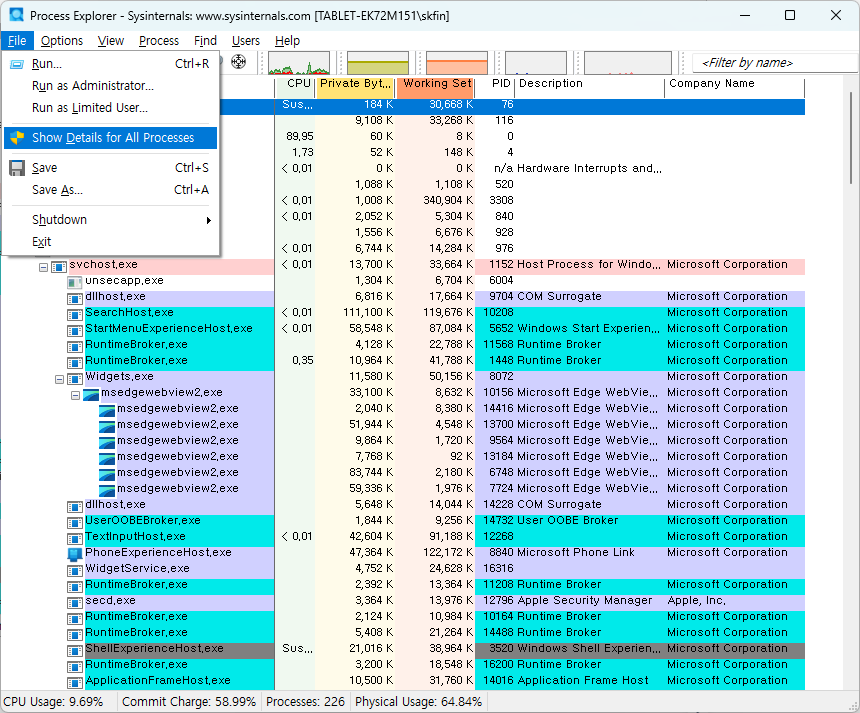Viewport: 860px width, 713px height.
Task: Click 'Processes: 226' in status bar
Action: [x=305, y=702]
